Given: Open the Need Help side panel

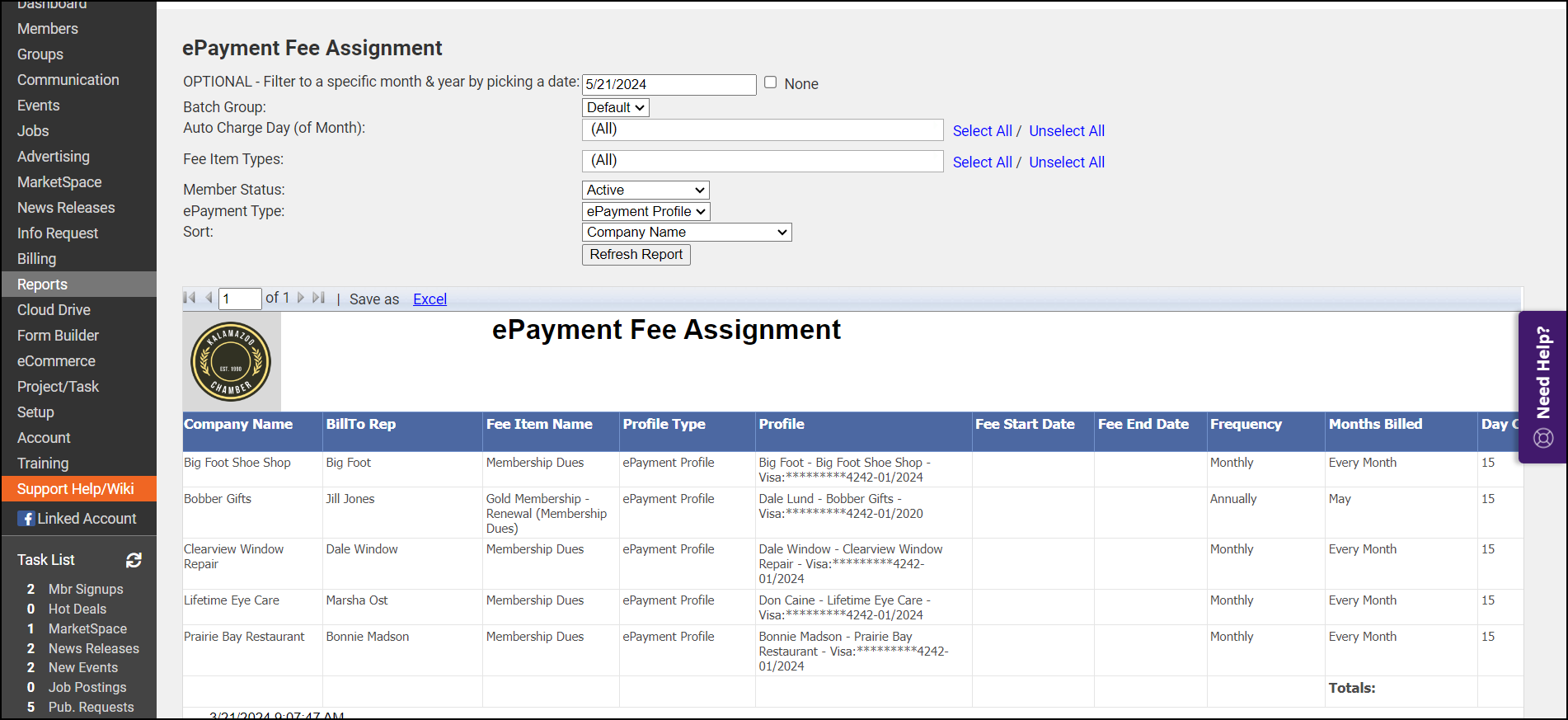Looking at the screenshot, I should tap(1542, 386).
